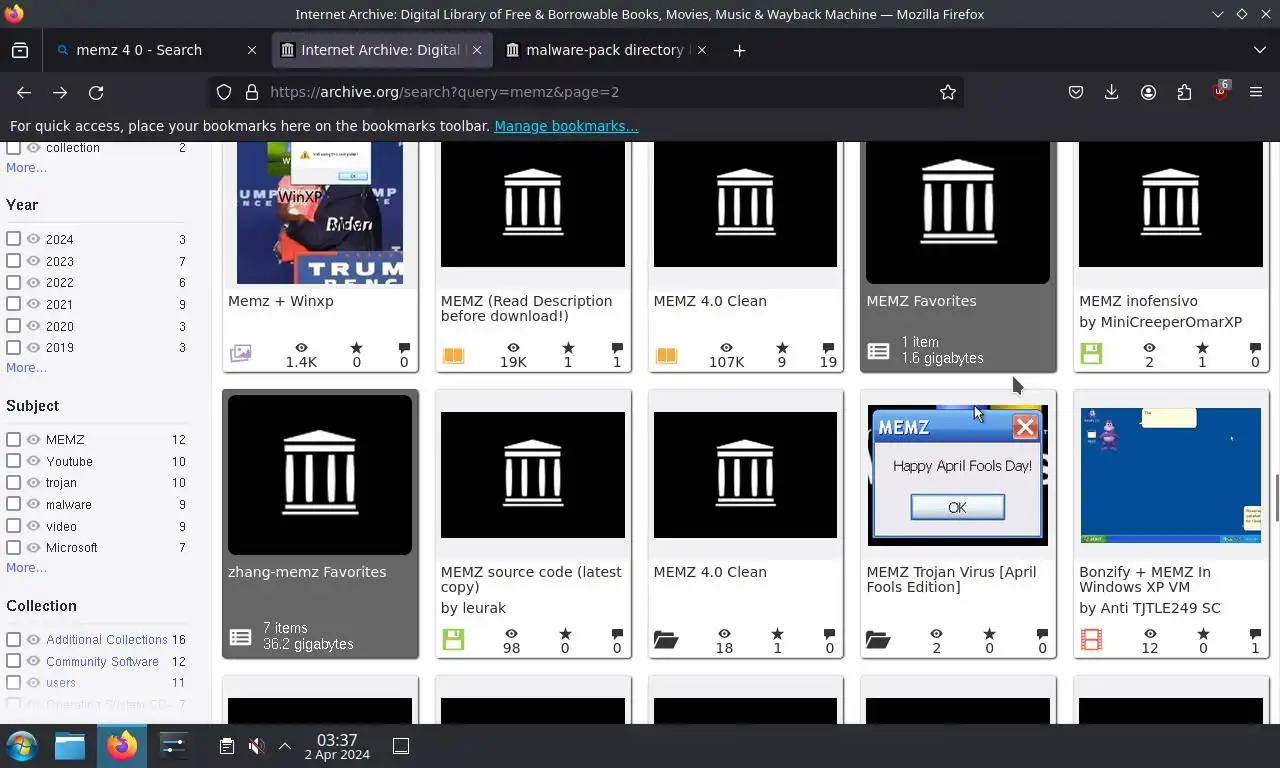
Task: Click the shield tracking protection icon
Action: click(x=224, y=92)
